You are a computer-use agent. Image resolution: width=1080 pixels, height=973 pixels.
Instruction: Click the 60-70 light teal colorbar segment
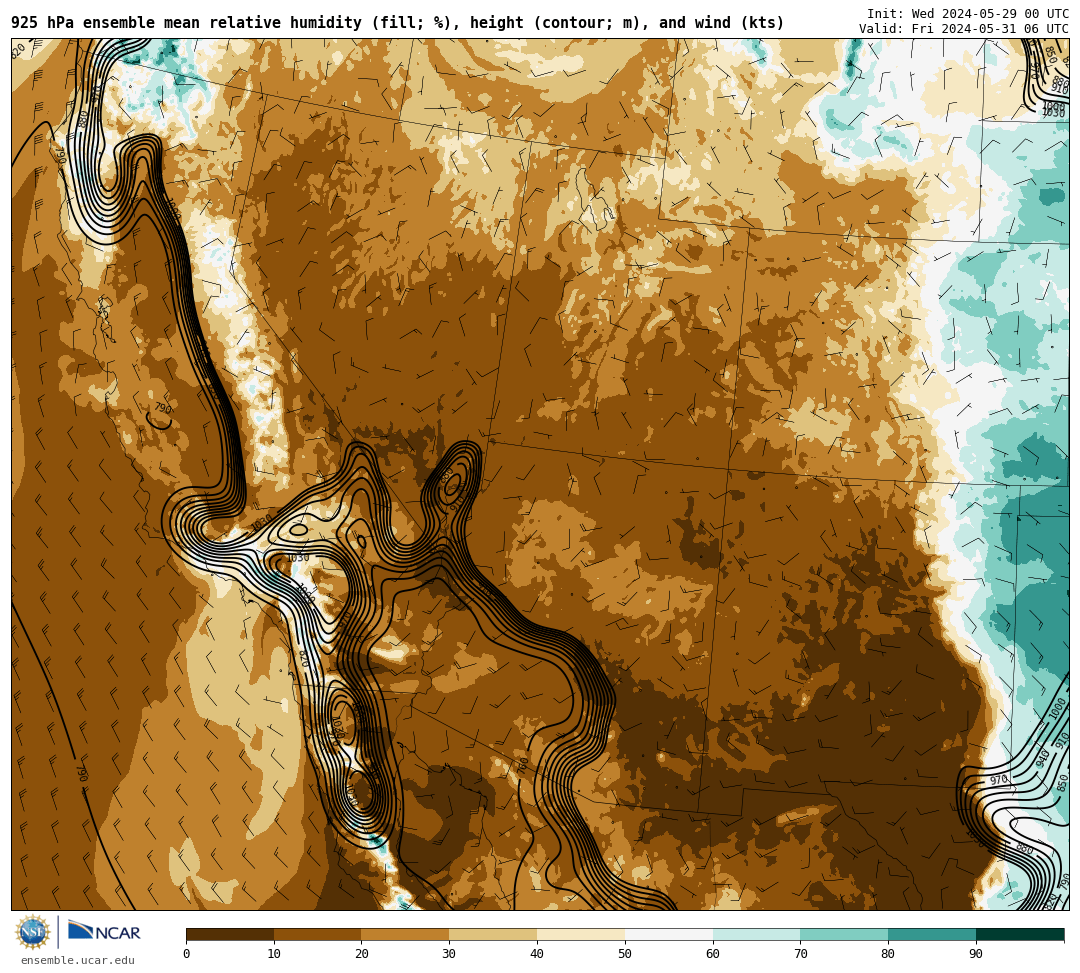757,934
